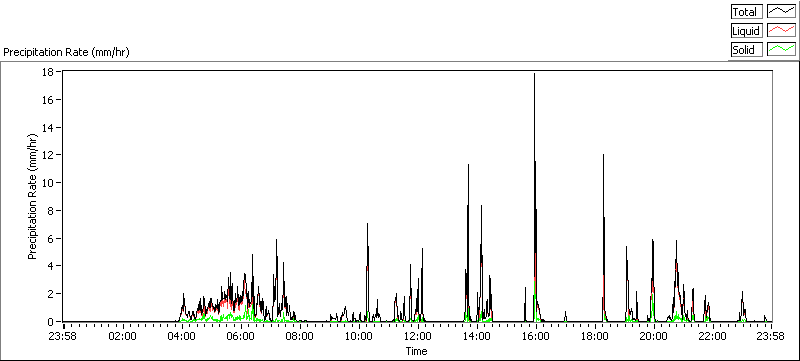The width and height of the screenshot is (800, 361).
Task: Click the 6 Y-axis tick label
Action: coord(51,239)
